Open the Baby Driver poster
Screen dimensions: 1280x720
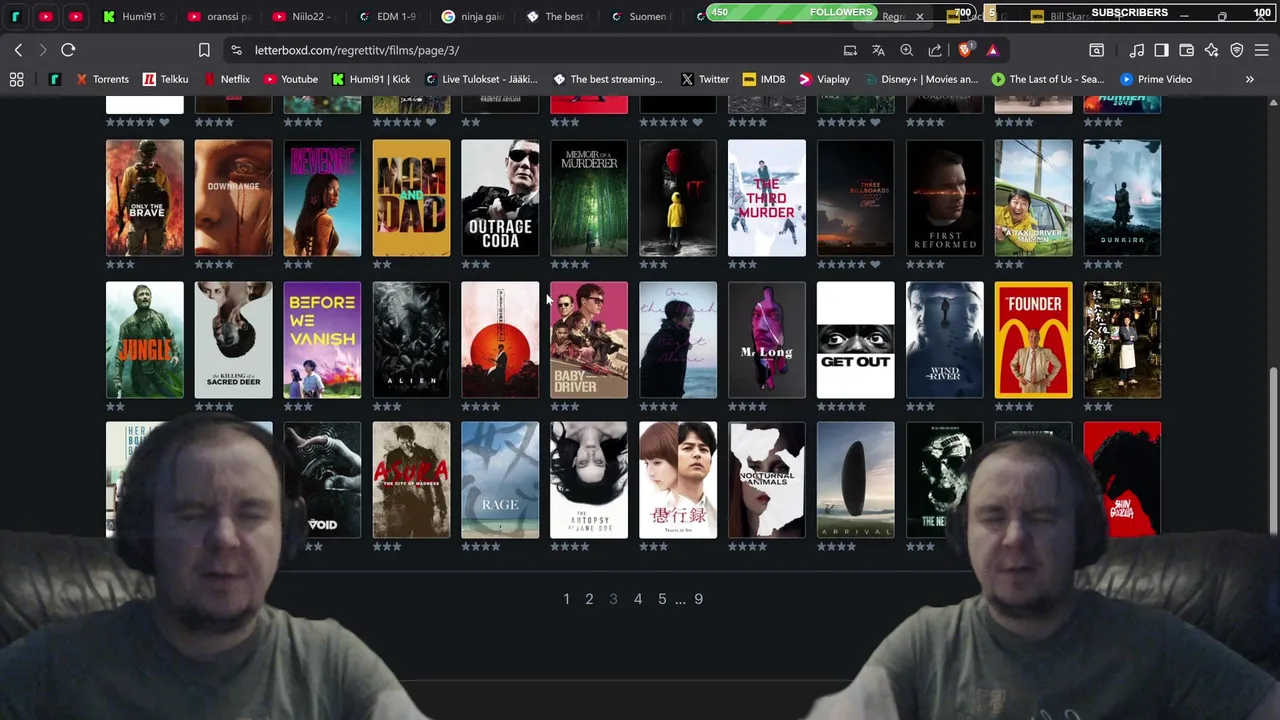589,340
